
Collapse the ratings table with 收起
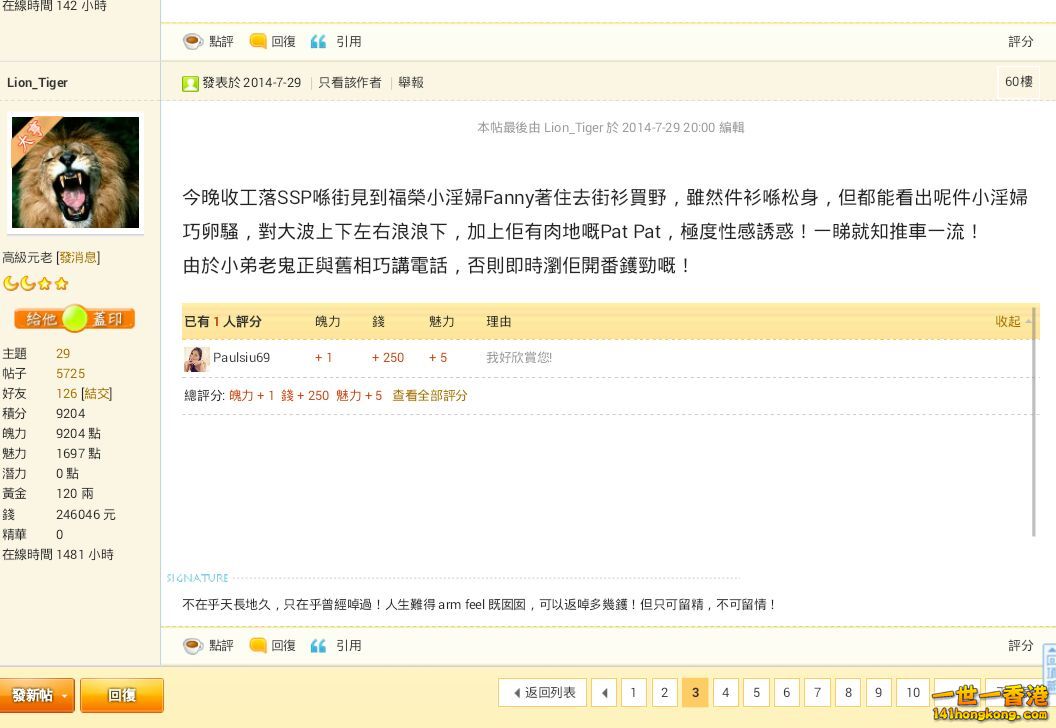pyautogui.click(x=1008, y=321)
